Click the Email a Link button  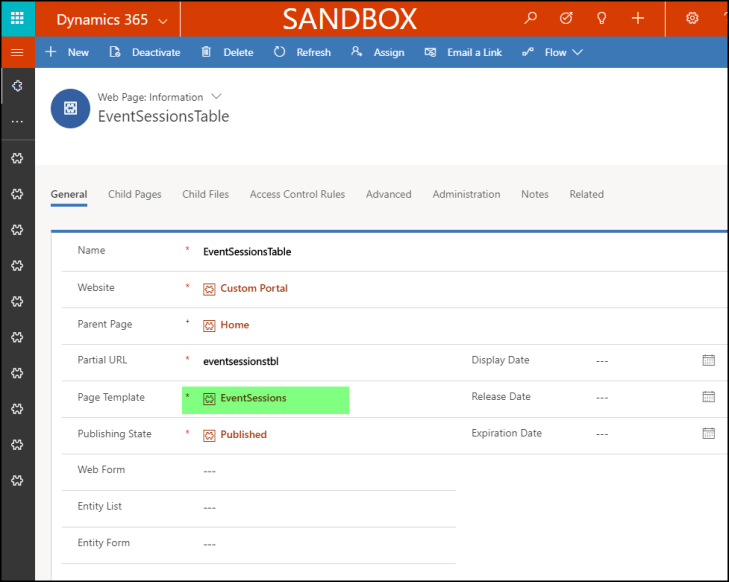tap(463, 52)
